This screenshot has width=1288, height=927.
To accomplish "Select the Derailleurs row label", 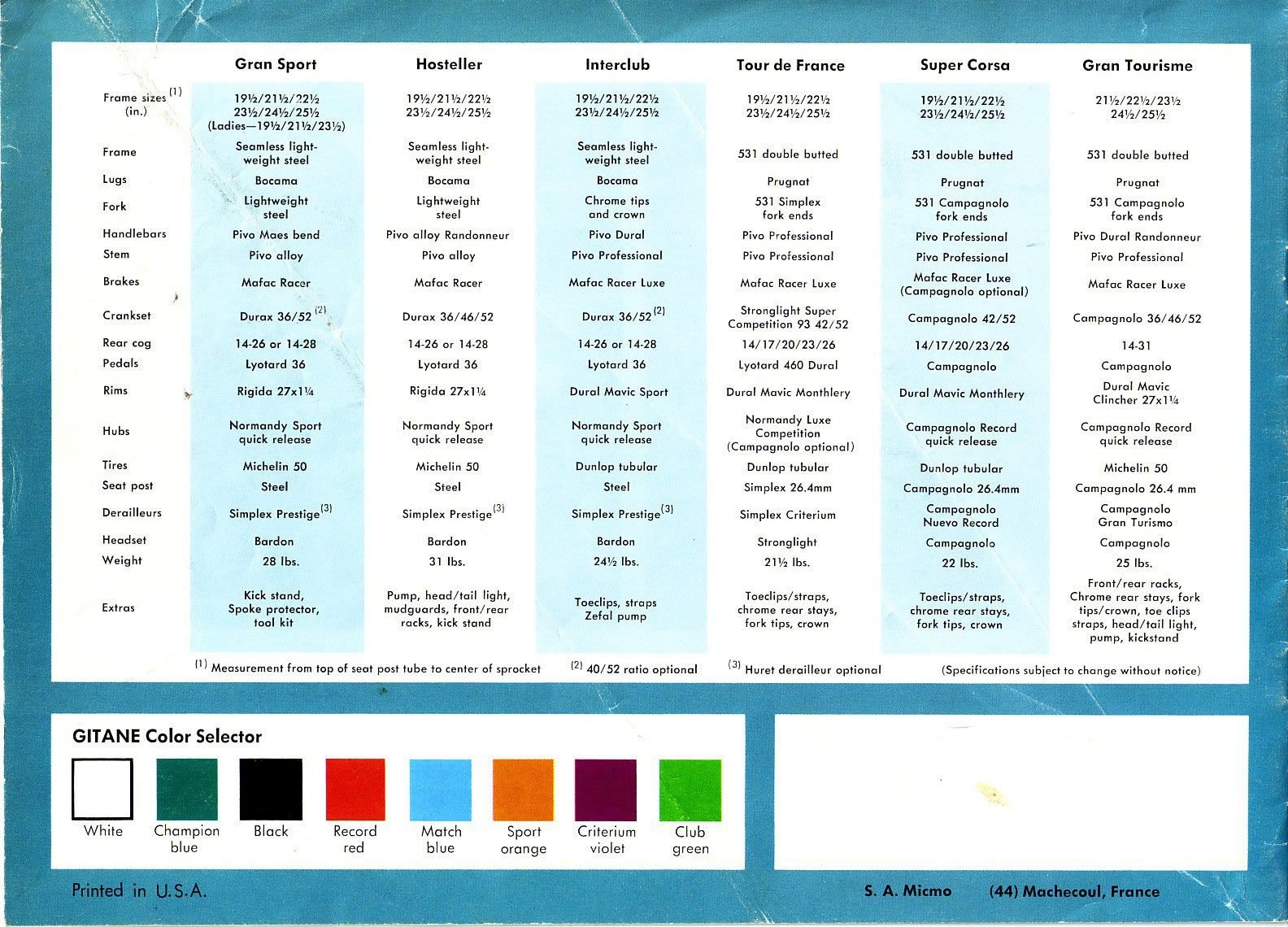I will [x=132, y=512].
